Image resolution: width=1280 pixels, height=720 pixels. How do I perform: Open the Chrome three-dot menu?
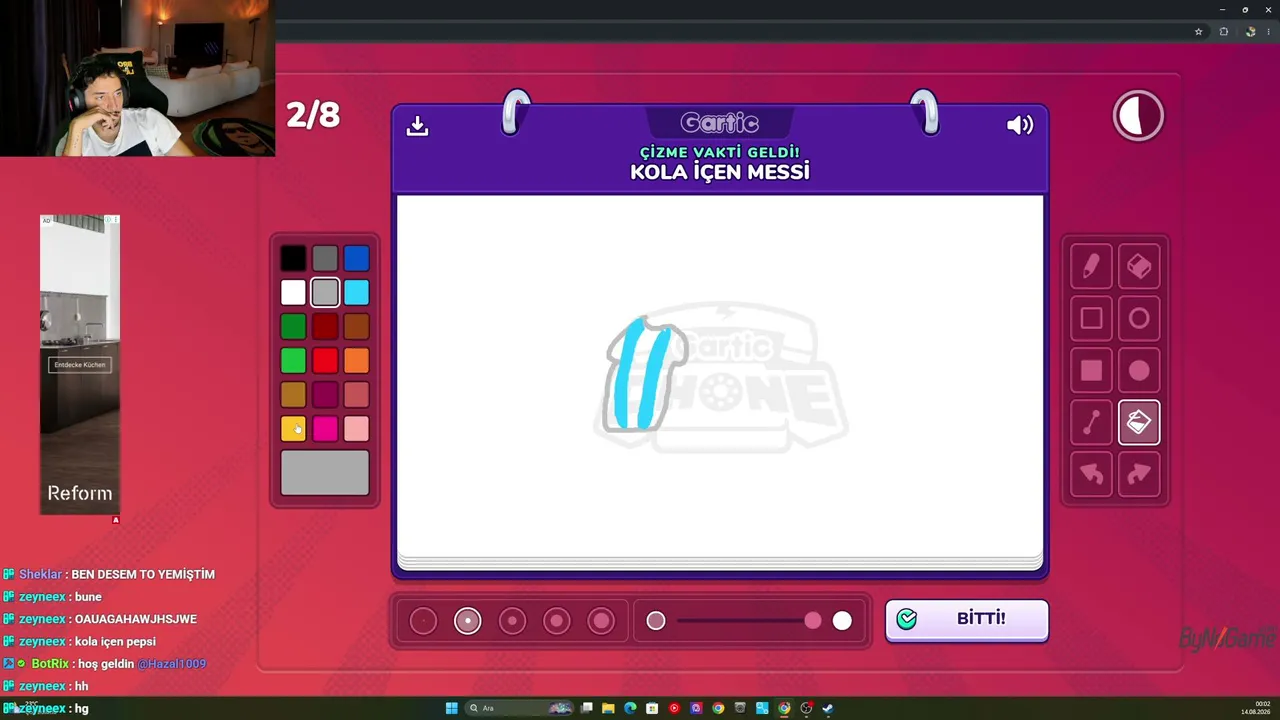(1271, 31)
